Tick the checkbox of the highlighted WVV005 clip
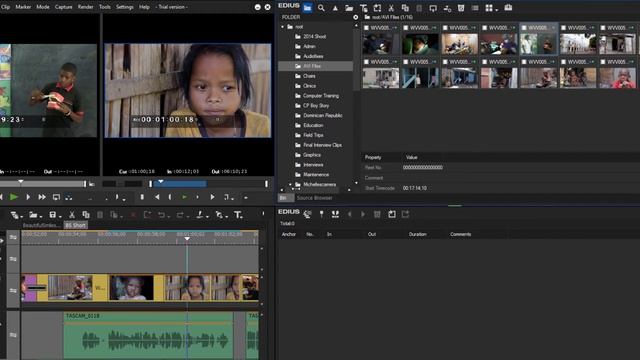 [x=524, y=28]
